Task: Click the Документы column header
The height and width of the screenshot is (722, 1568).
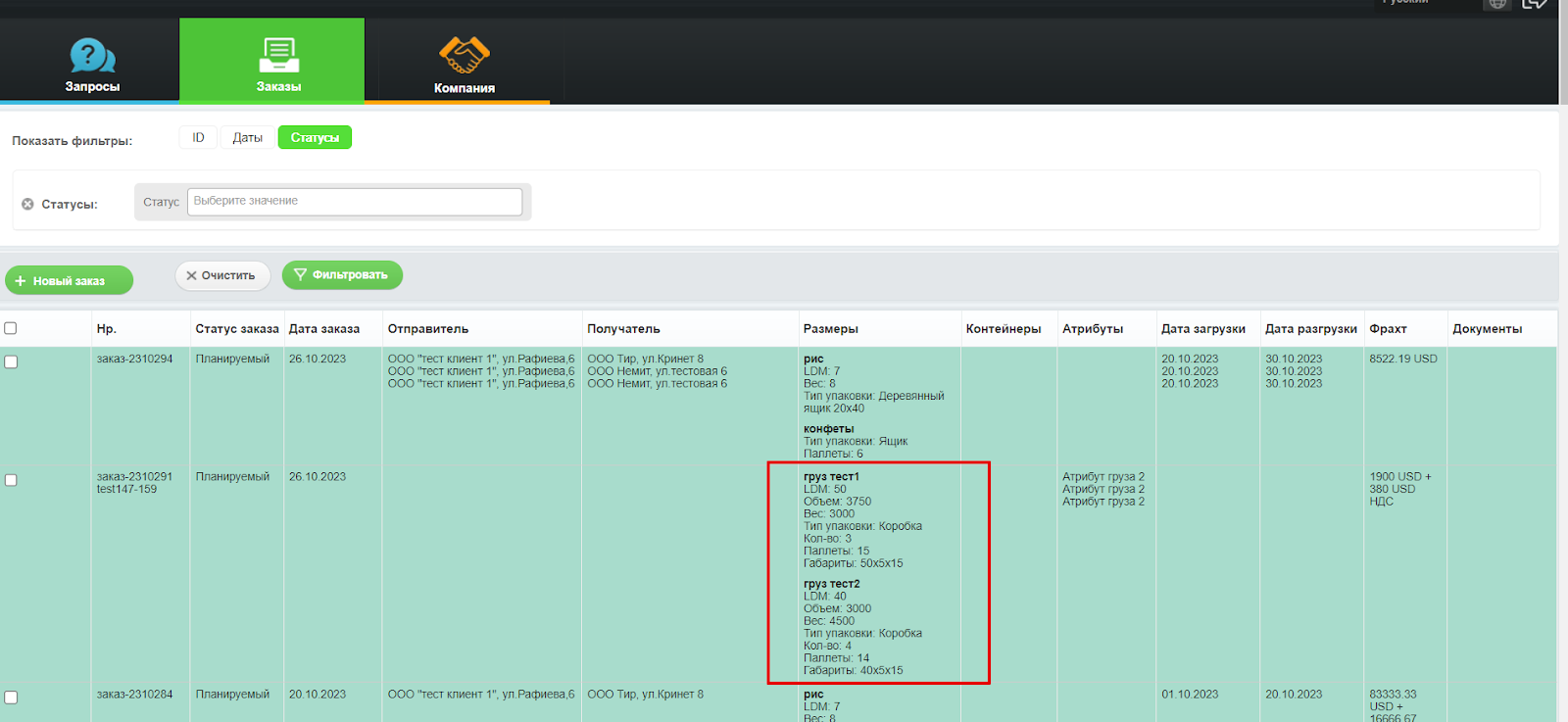Action: click(x=1488, y=329)
